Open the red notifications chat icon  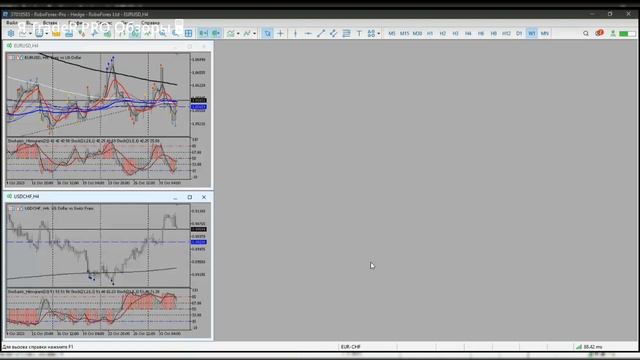(599, 33)
